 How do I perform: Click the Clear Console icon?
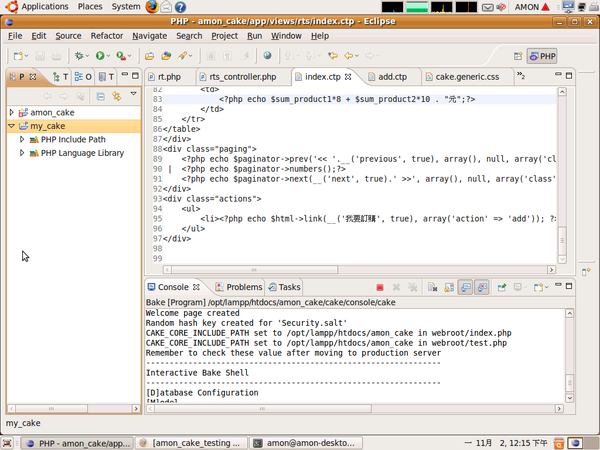[432, 288]
